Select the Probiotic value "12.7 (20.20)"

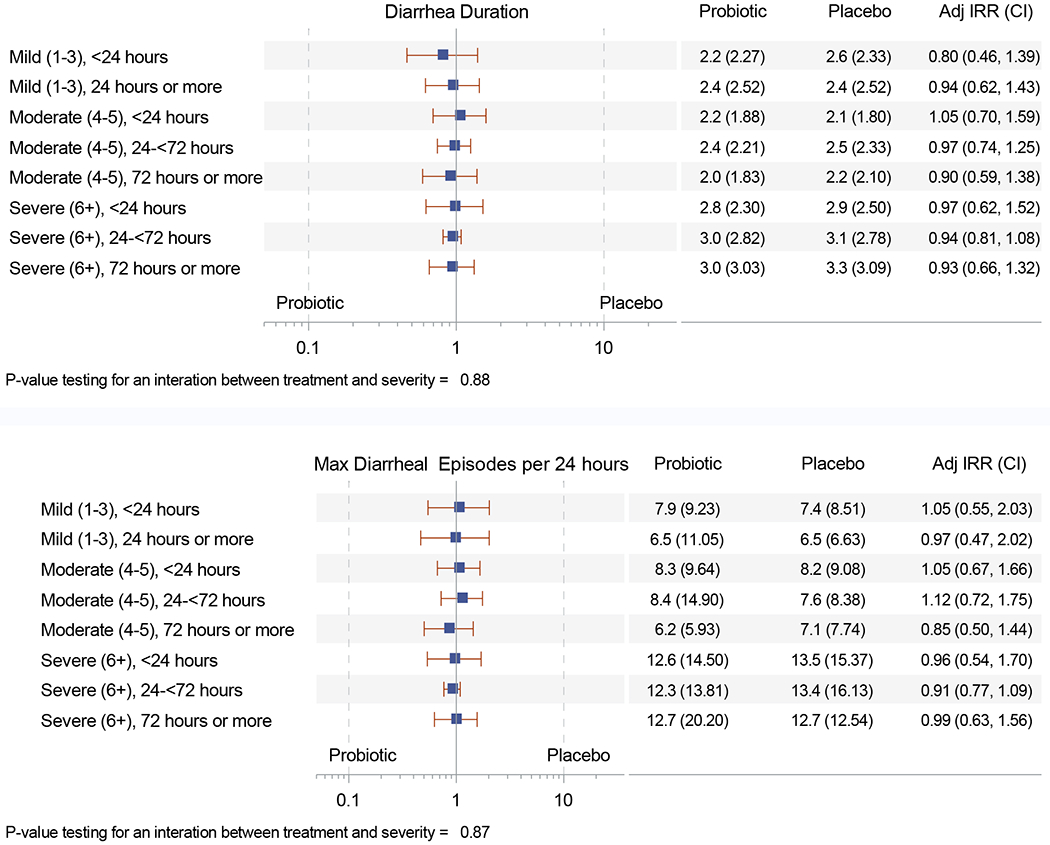point(687,720)
